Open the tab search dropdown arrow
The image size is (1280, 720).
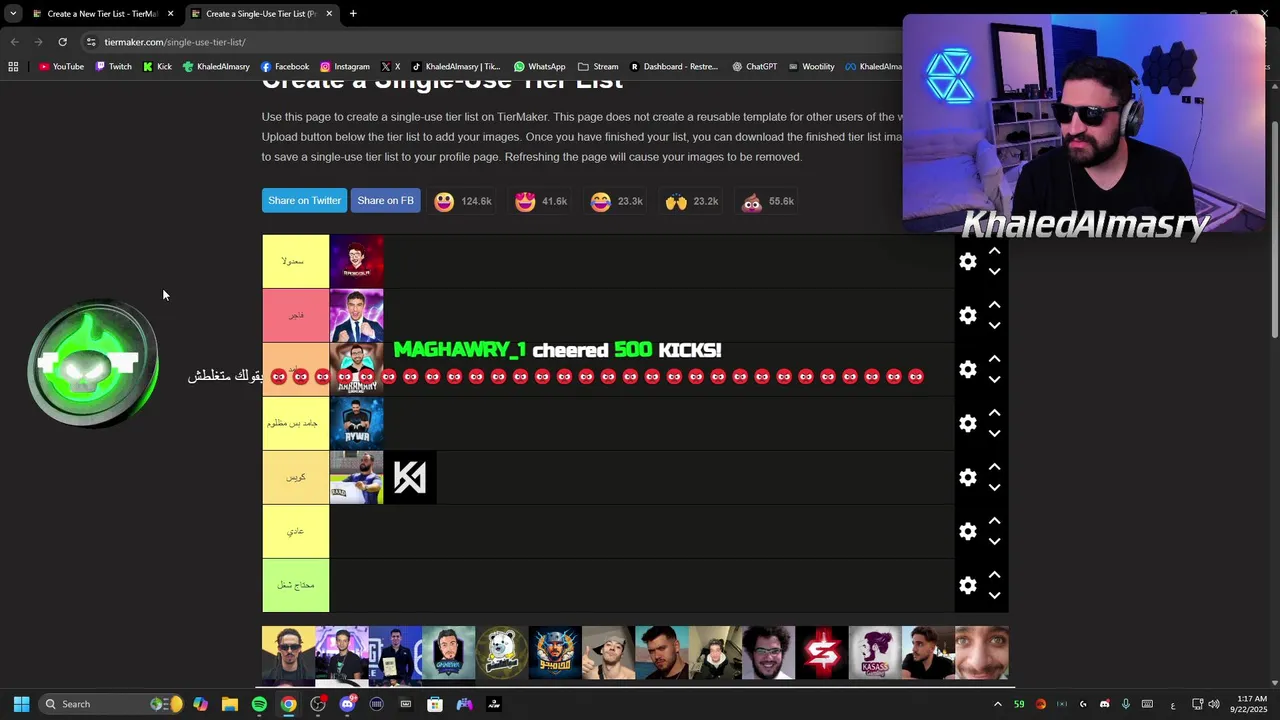[x=13, y=14]
